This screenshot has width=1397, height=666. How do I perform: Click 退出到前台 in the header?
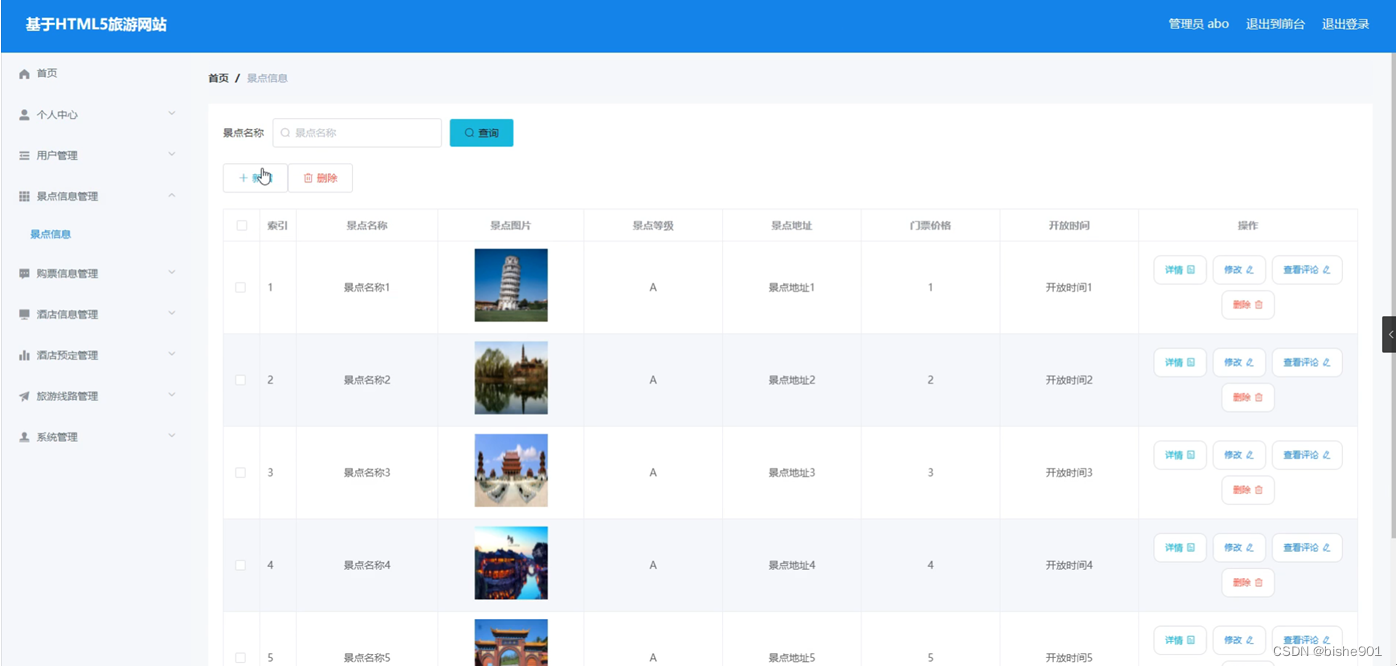point(1275,24)
